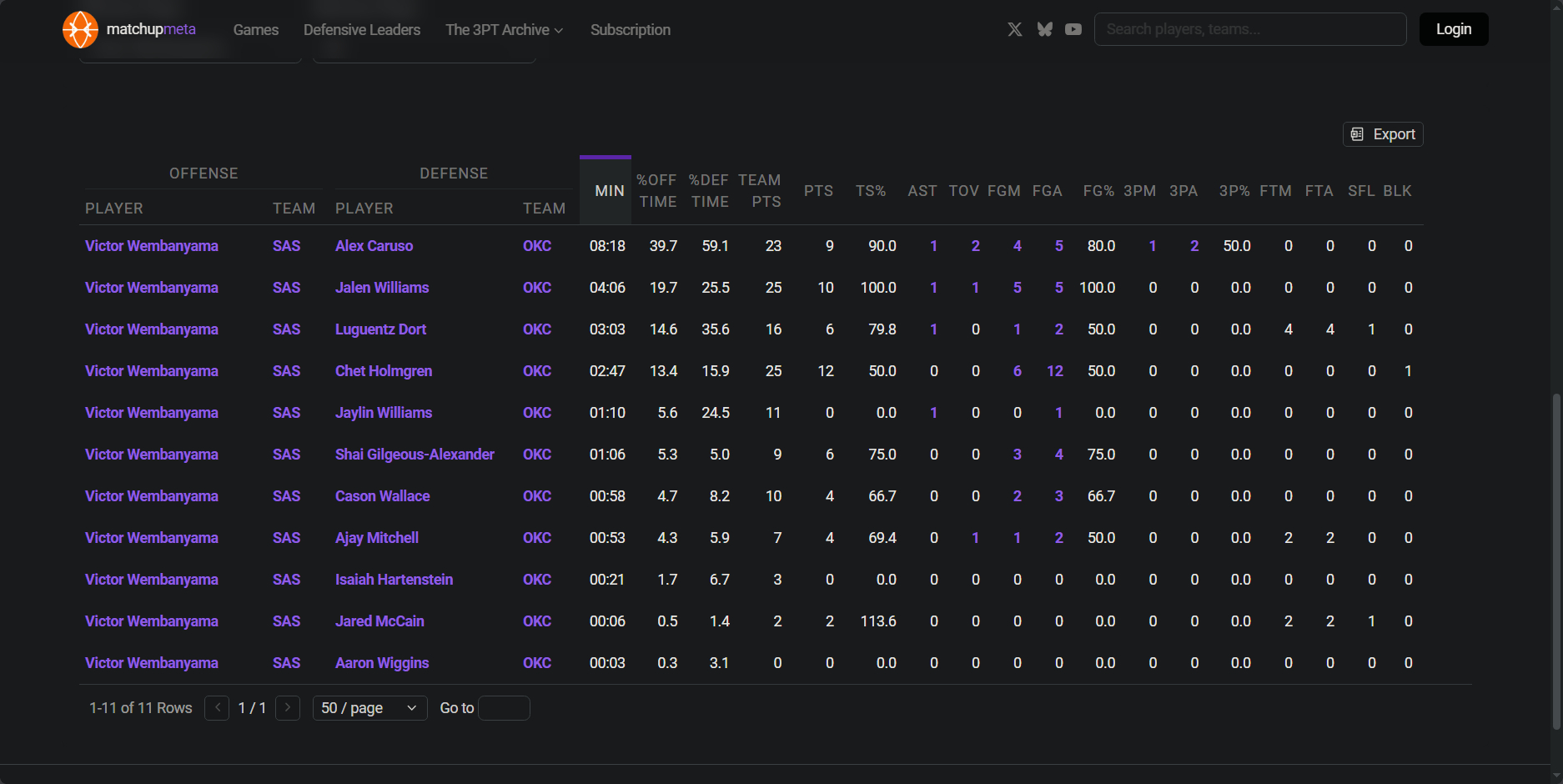The width and height of the screenshot is (1563, 784).
Task: Sort by FG% column header
Action: click(x=1099, y=191)
